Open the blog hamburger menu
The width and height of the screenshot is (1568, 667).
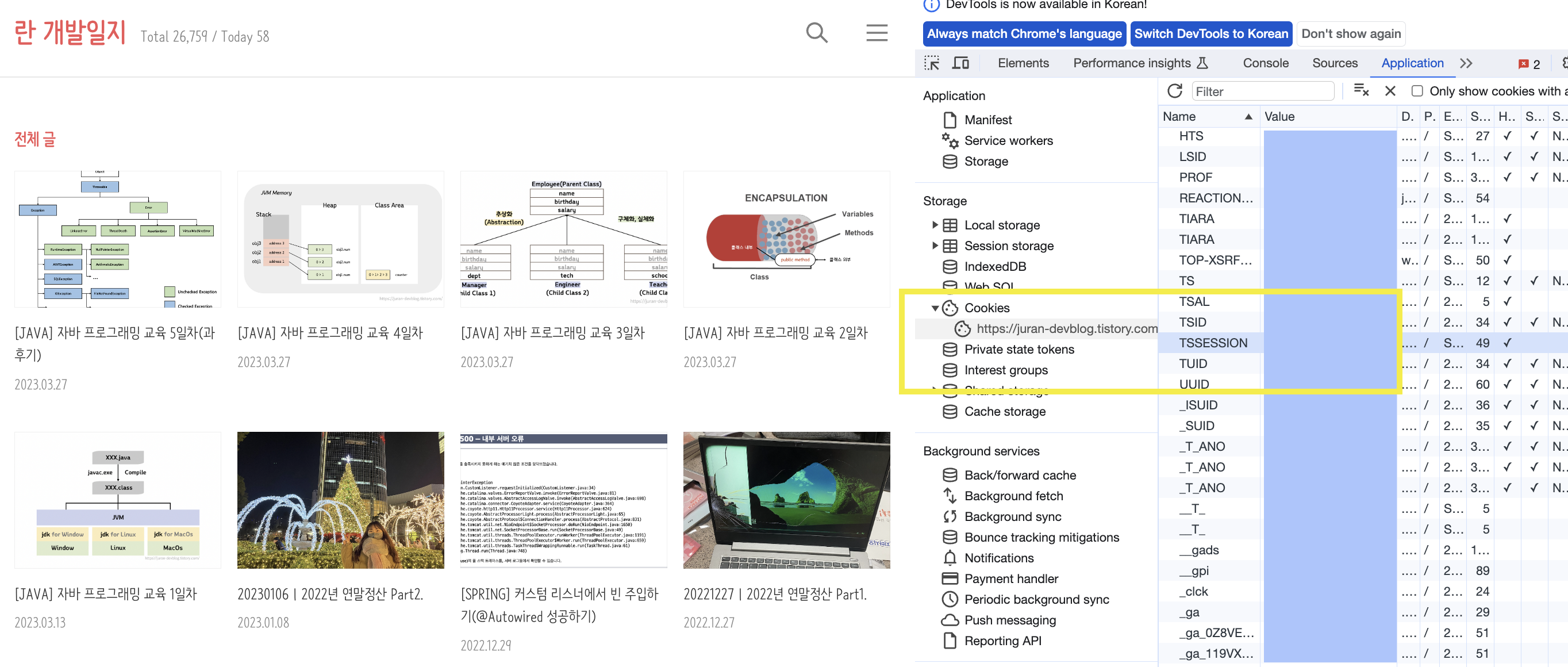tap(876, 33)
